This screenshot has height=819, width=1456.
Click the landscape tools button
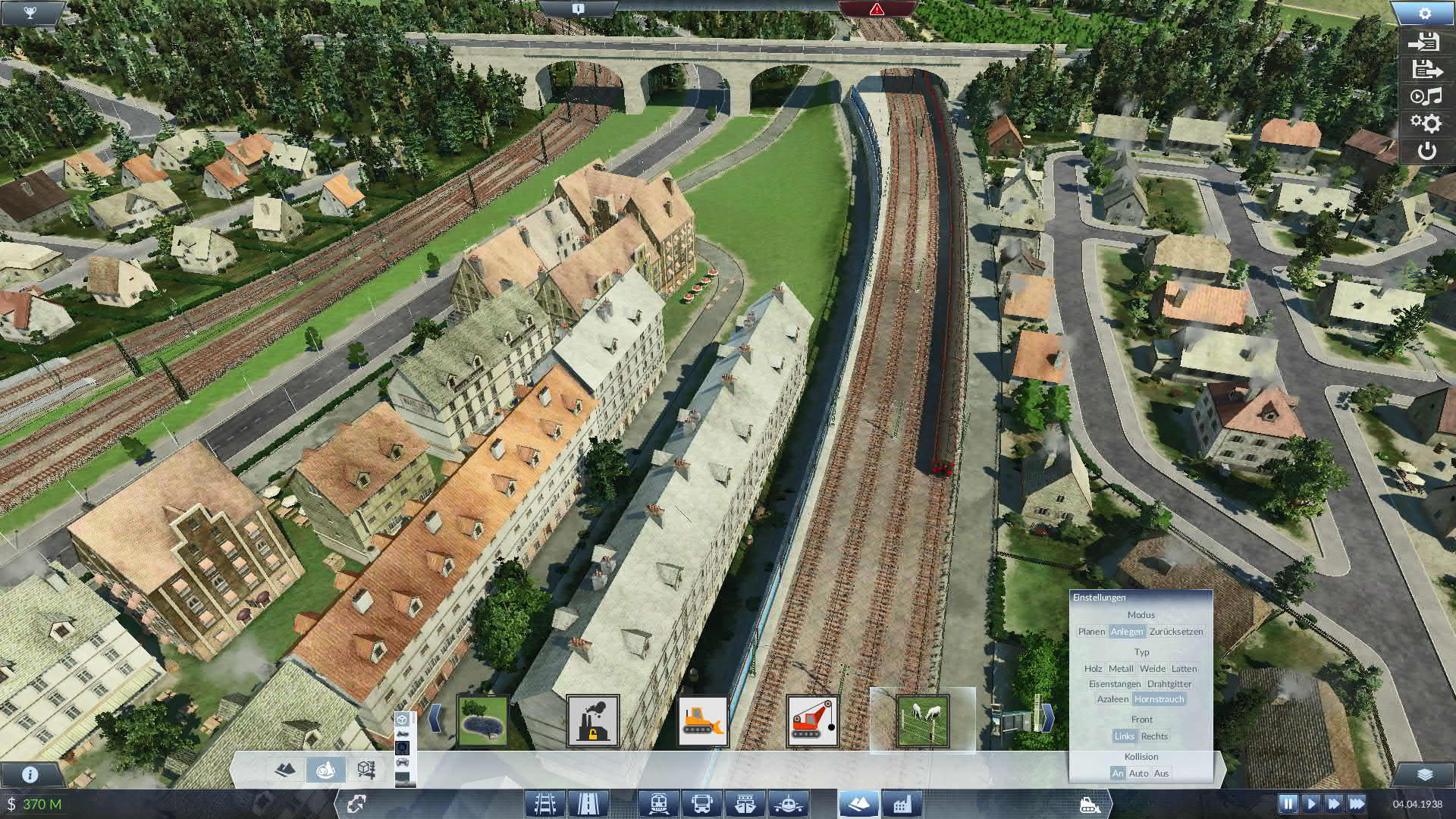[858, 803]
